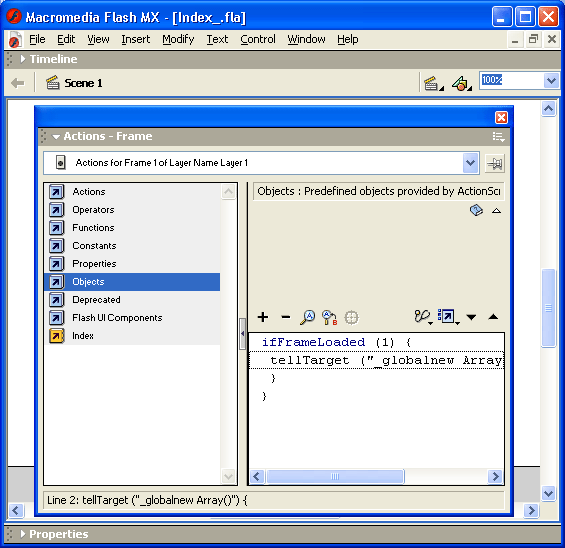
Task: Click the plus icon to add an action
Action: (x=263, y=317)
